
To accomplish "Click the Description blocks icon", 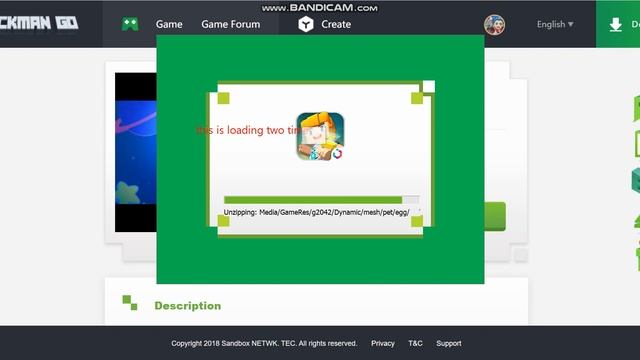I will 130,303.
